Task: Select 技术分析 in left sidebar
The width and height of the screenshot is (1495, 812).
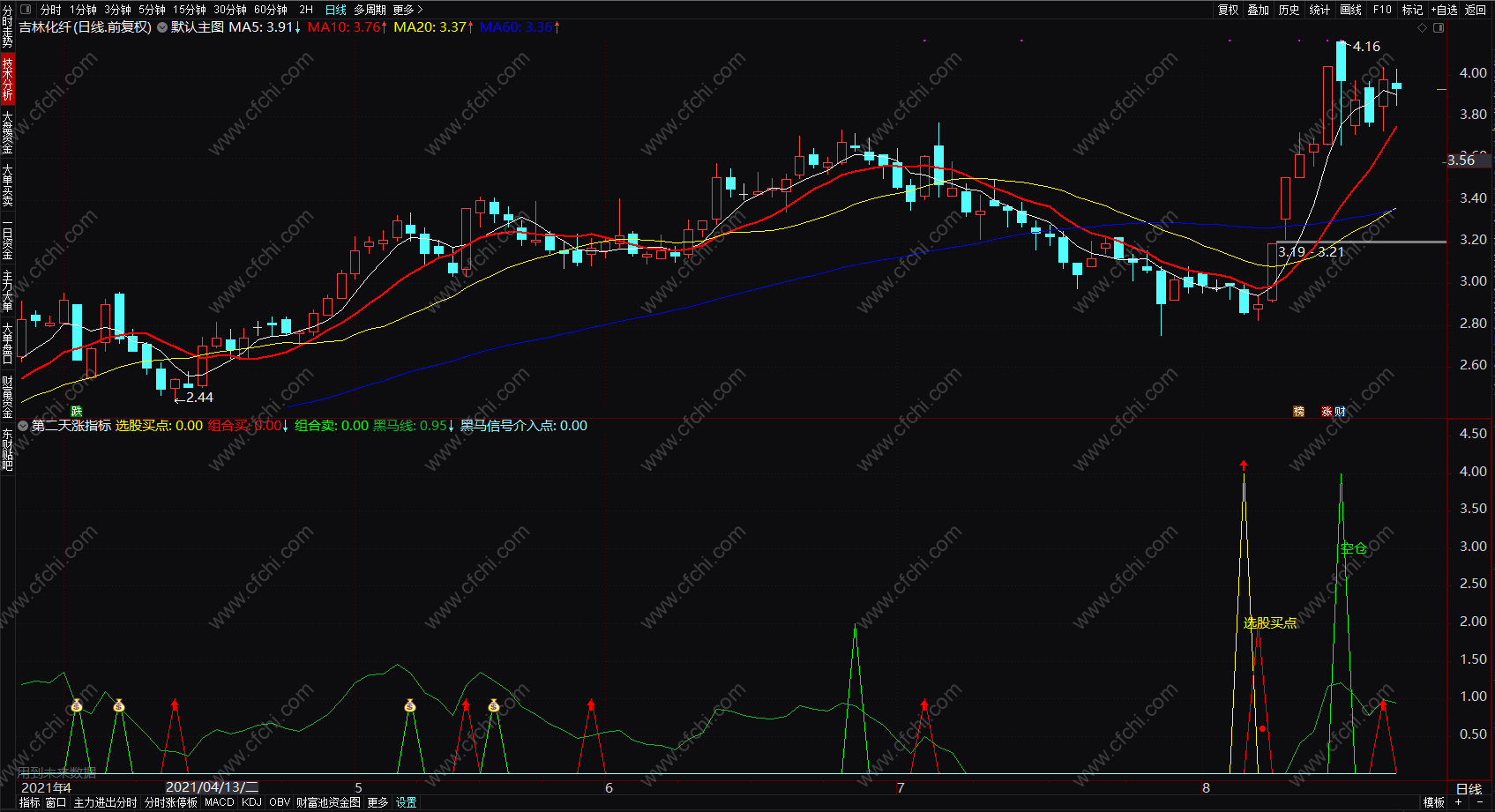Action: click(x=7, y=79)
